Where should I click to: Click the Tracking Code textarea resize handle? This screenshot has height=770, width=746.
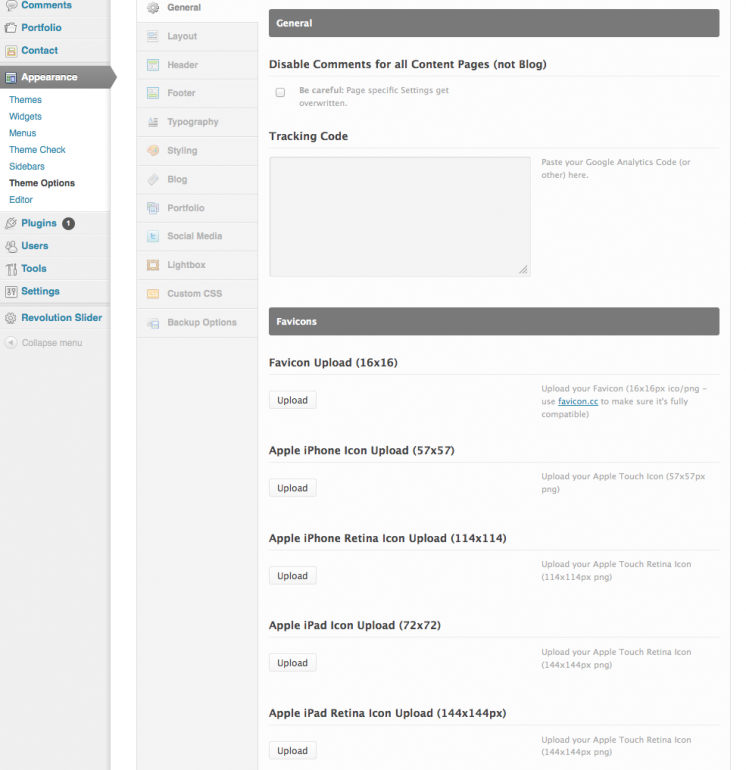click(x=524, y=270)
